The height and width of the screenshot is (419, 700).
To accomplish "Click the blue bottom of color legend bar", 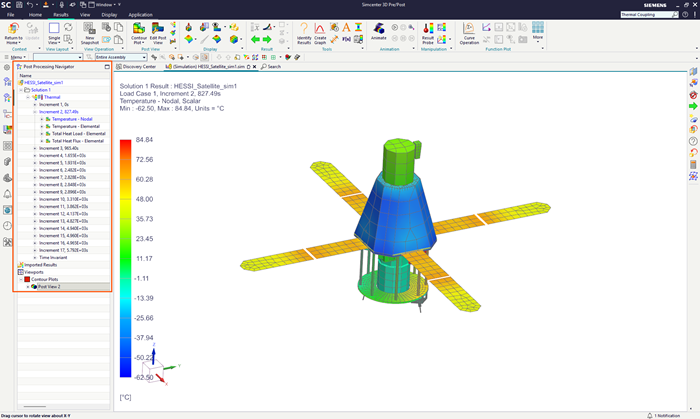I will point(125,372).
